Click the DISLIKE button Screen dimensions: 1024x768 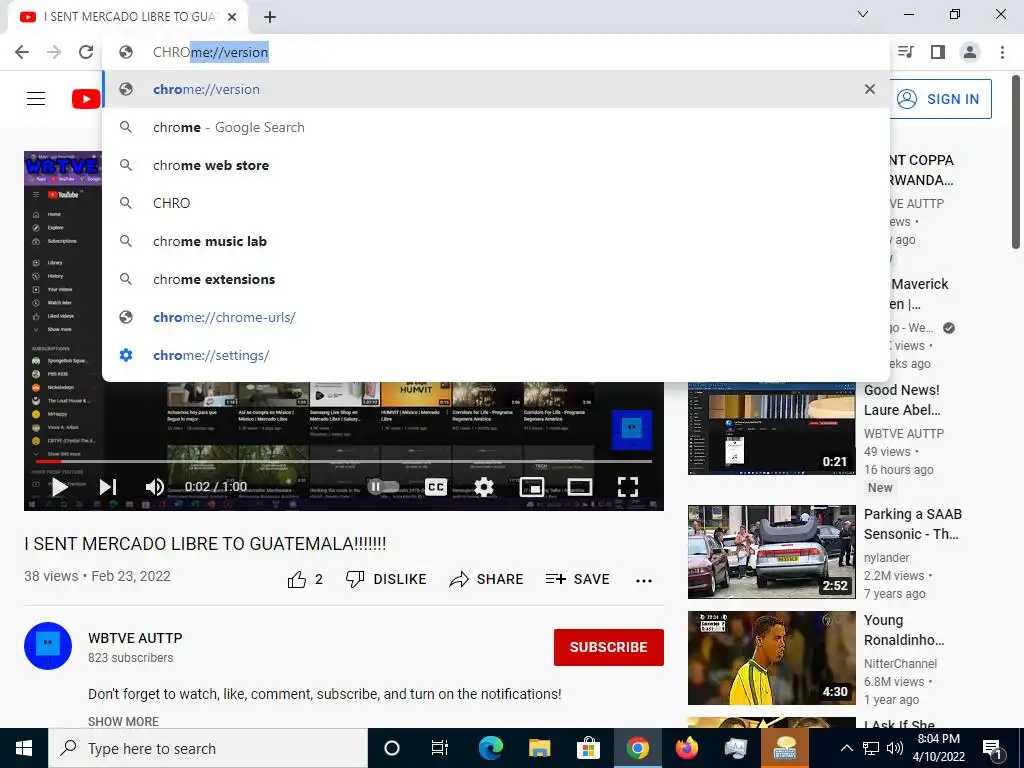[x=386, y=579]
